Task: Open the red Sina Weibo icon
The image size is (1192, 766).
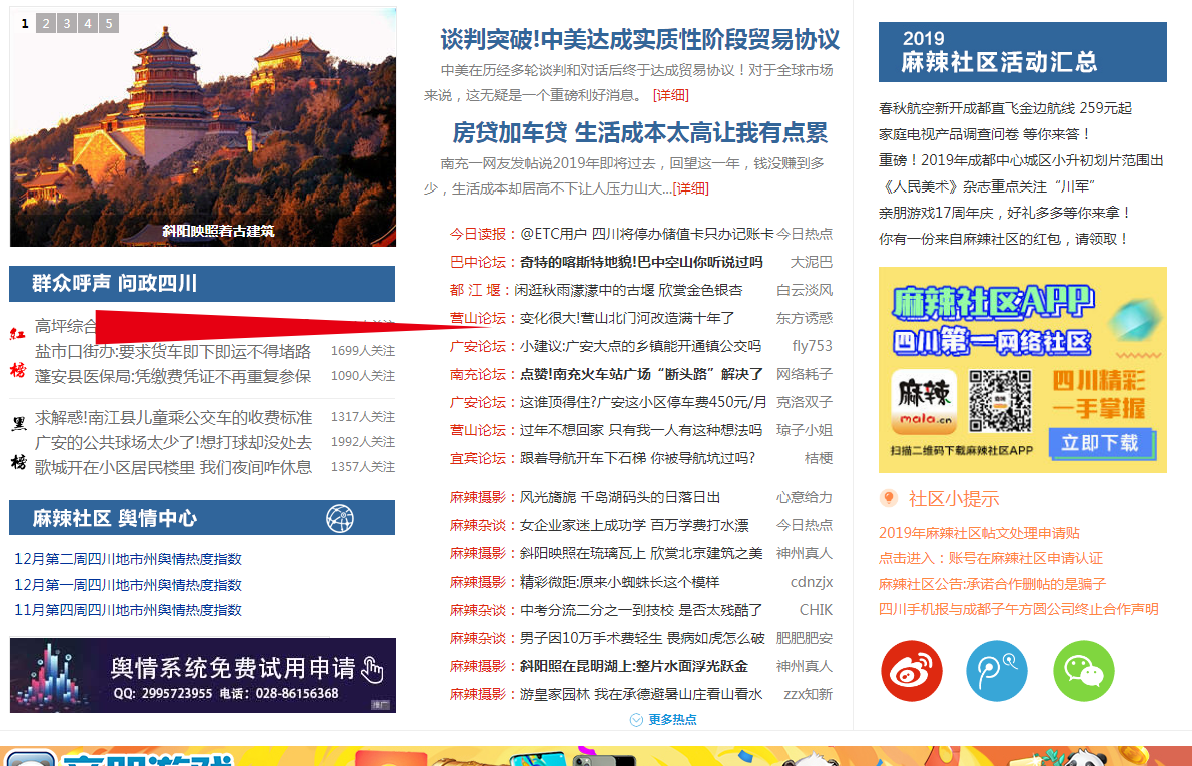Action: click(912, 671)
